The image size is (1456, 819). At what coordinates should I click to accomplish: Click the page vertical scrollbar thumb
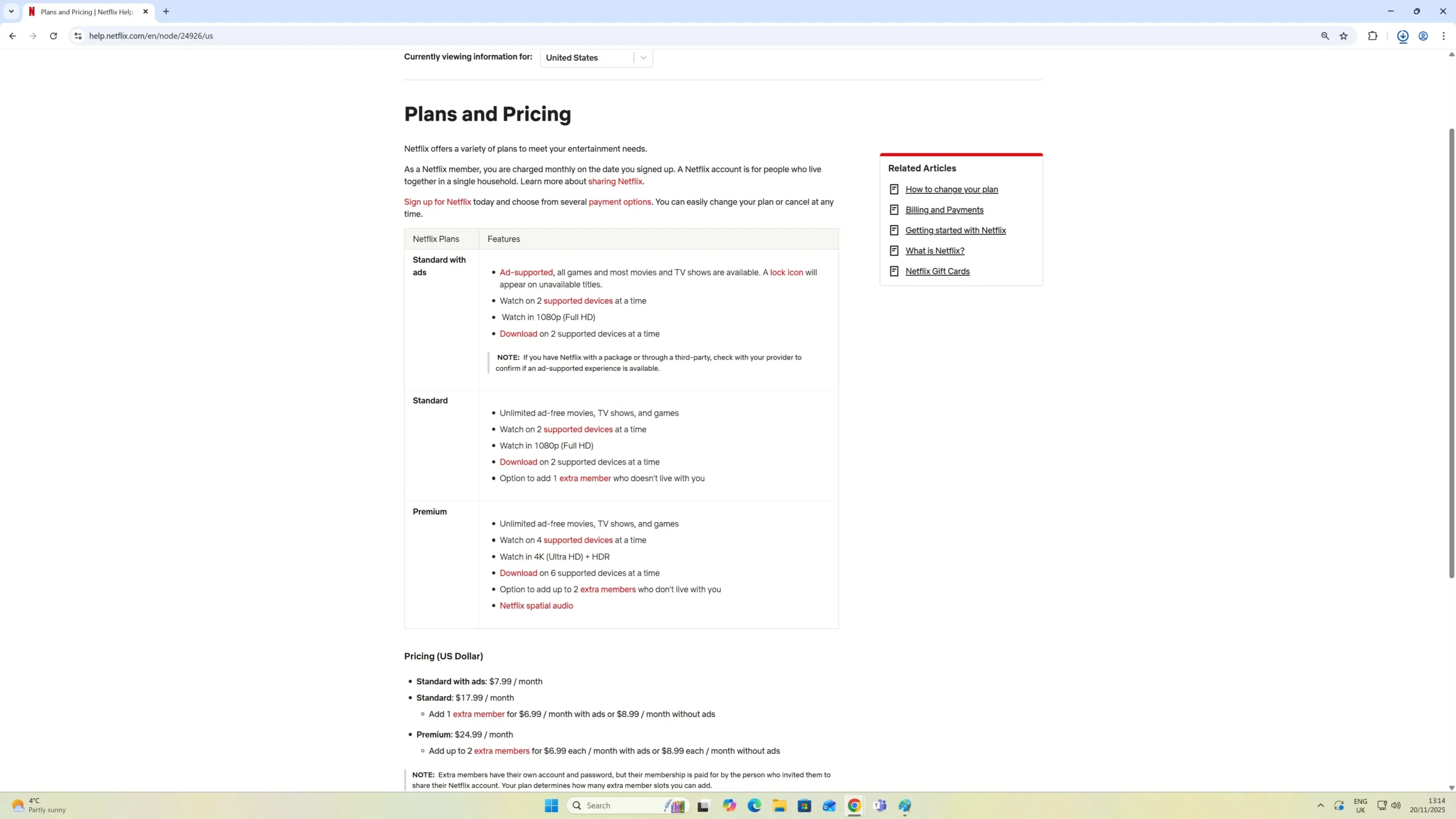point(1451,353)
